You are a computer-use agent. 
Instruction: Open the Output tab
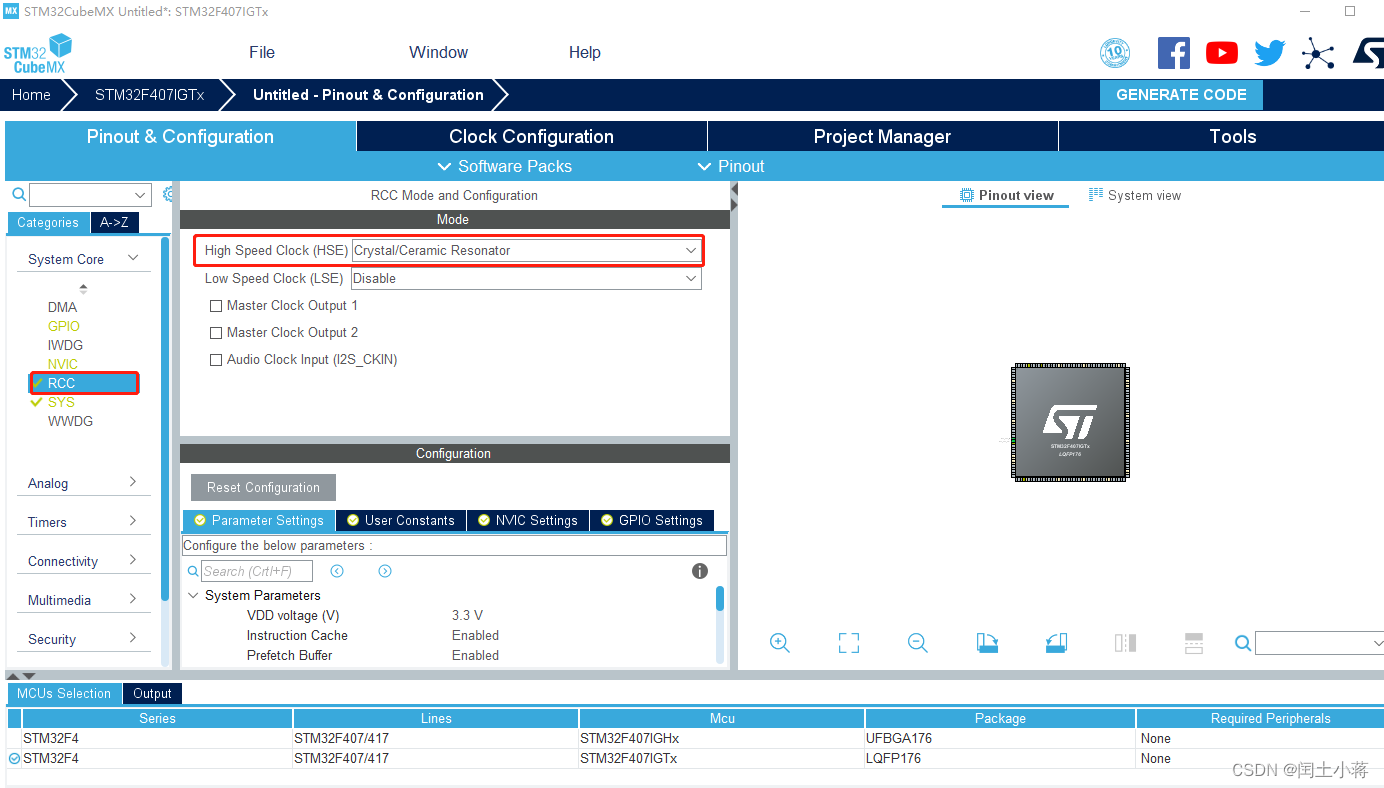coord(152,694)
